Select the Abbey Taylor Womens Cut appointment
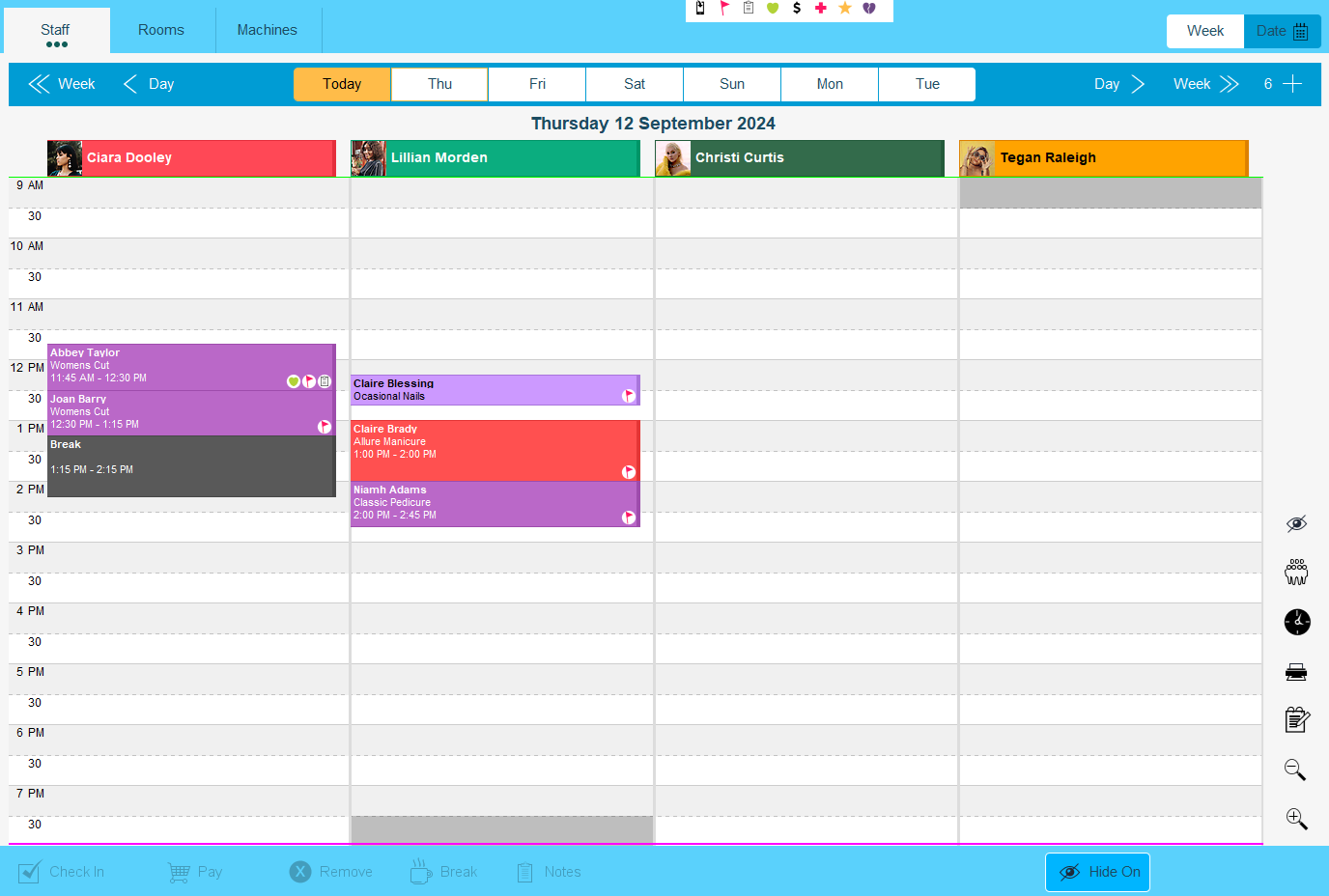 [191, 367]
